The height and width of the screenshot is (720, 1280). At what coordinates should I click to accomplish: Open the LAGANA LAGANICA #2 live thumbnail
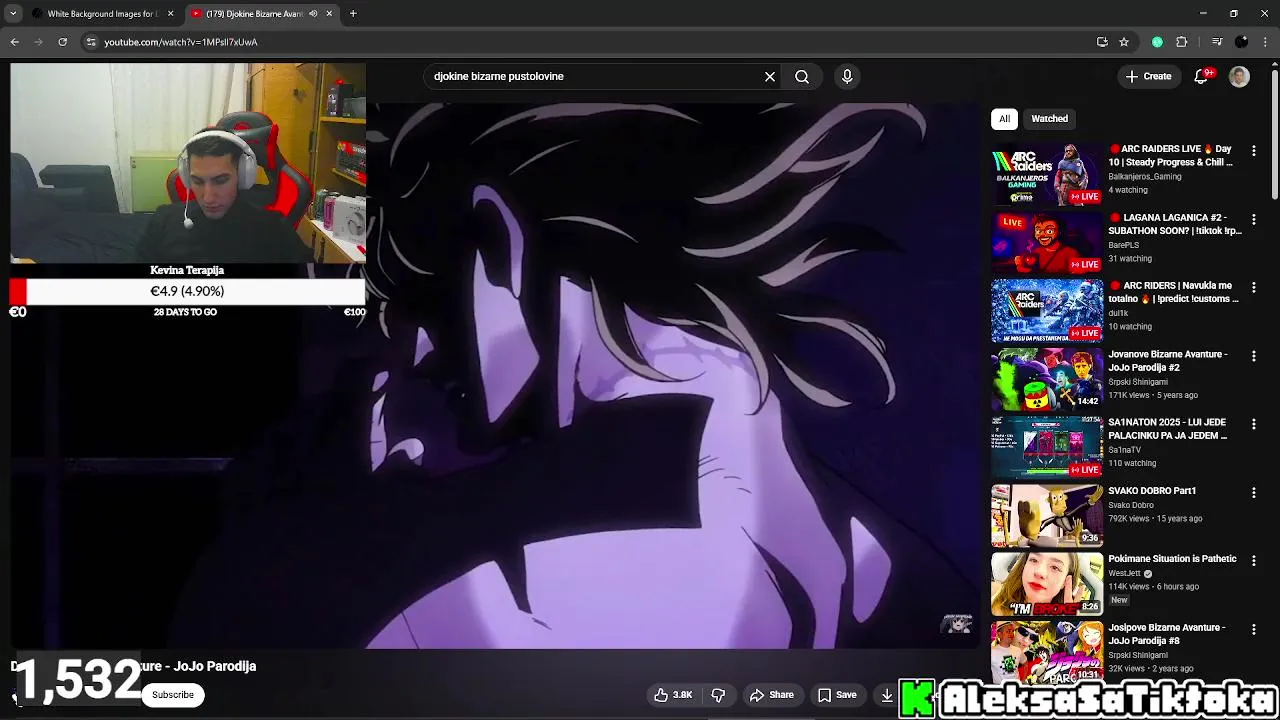point(1047,243)
